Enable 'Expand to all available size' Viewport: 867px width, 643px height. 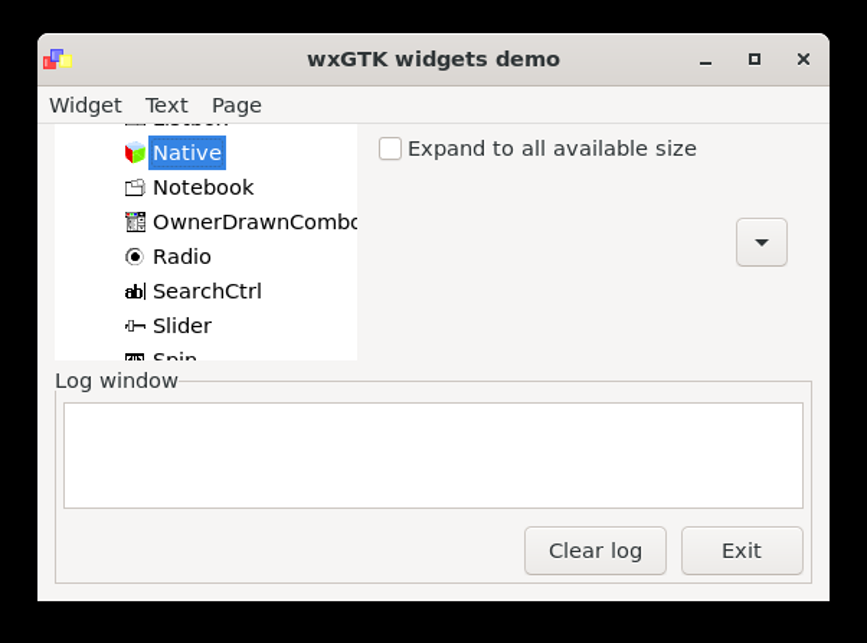390,148
